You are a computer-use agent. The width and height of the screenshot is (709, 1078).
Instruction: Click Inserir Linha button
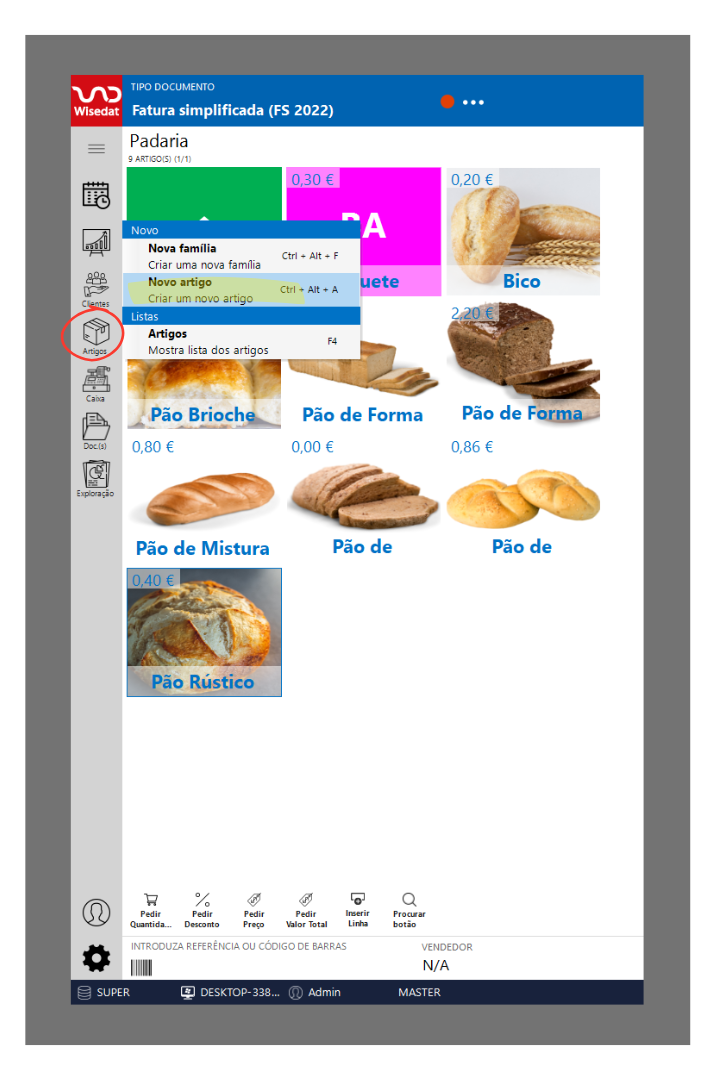pyautogui.click(x=358, y=910)
